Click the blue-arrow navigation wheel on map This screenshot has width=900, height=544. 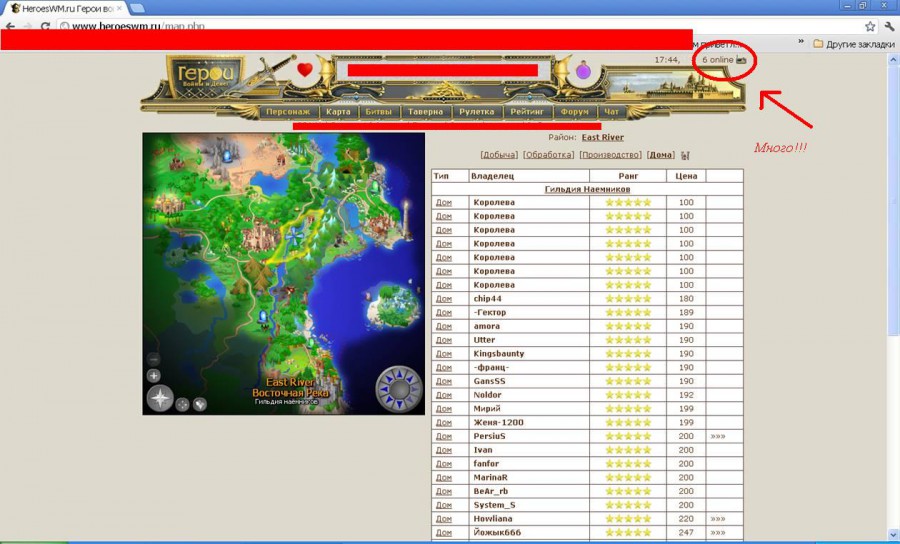tap(399, 389)
